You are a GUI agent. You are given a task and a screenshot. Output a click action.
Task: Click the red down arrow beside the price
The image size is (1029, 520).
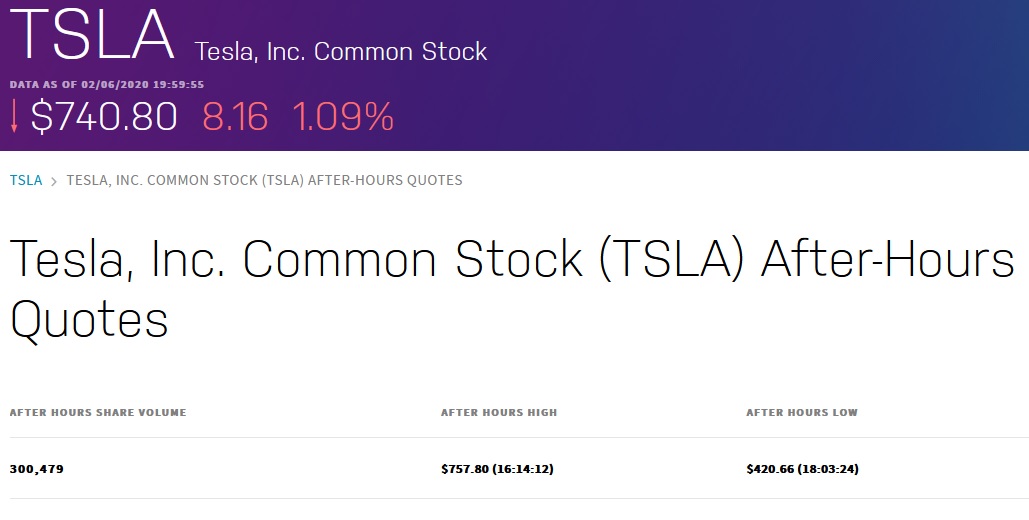15,117
